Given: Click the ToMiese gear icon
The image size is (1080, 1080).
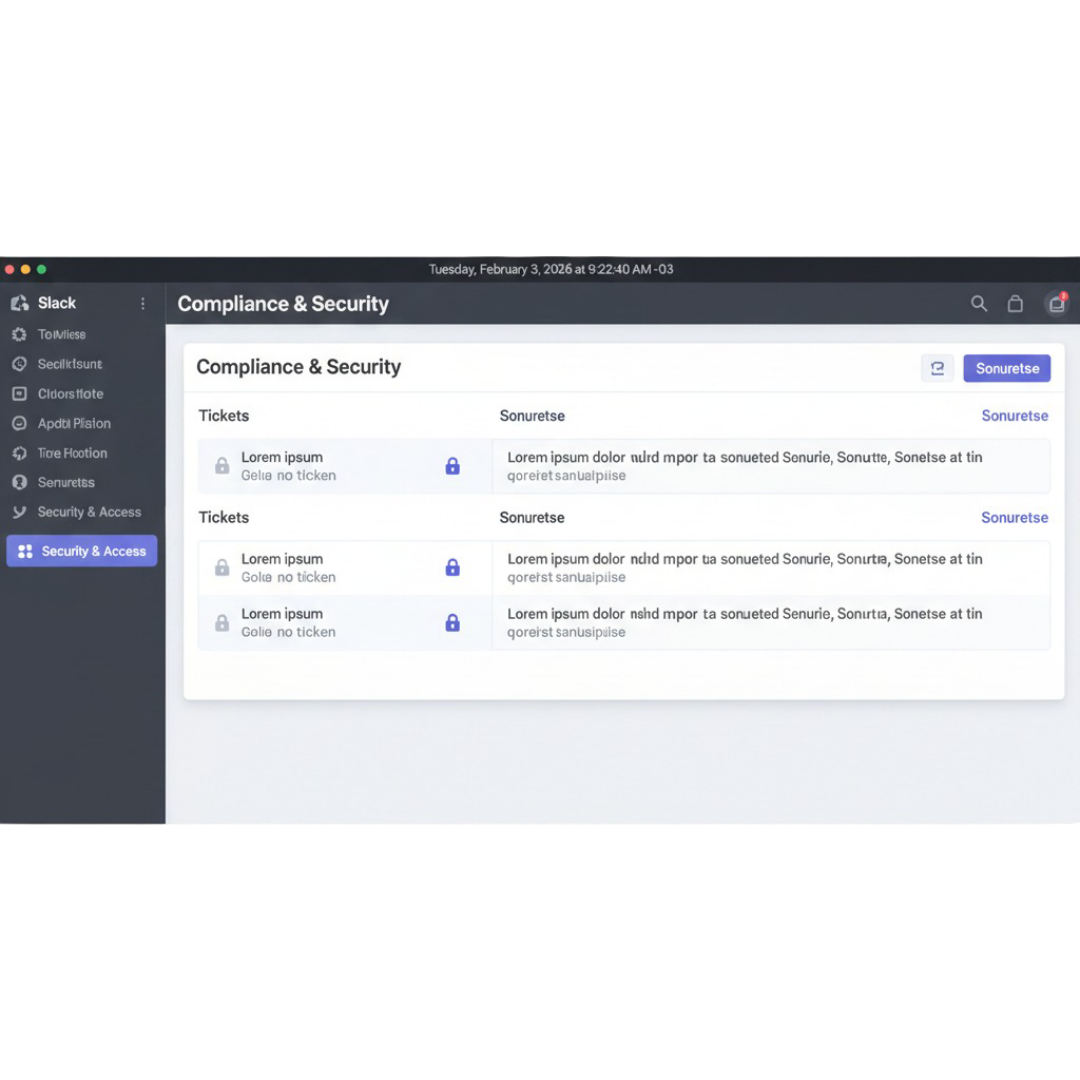Looking at the screenshot, I should click(19, 335).
